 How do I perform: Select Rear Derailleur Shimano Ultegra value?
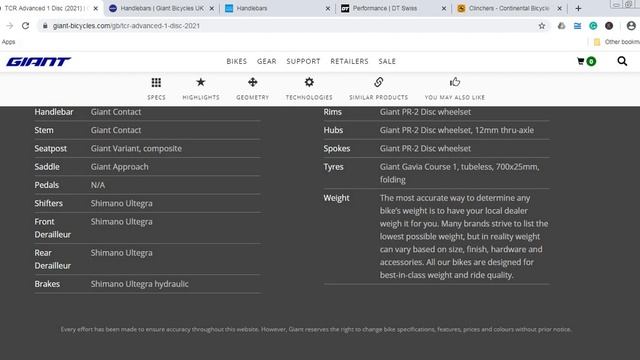[122, 253]
